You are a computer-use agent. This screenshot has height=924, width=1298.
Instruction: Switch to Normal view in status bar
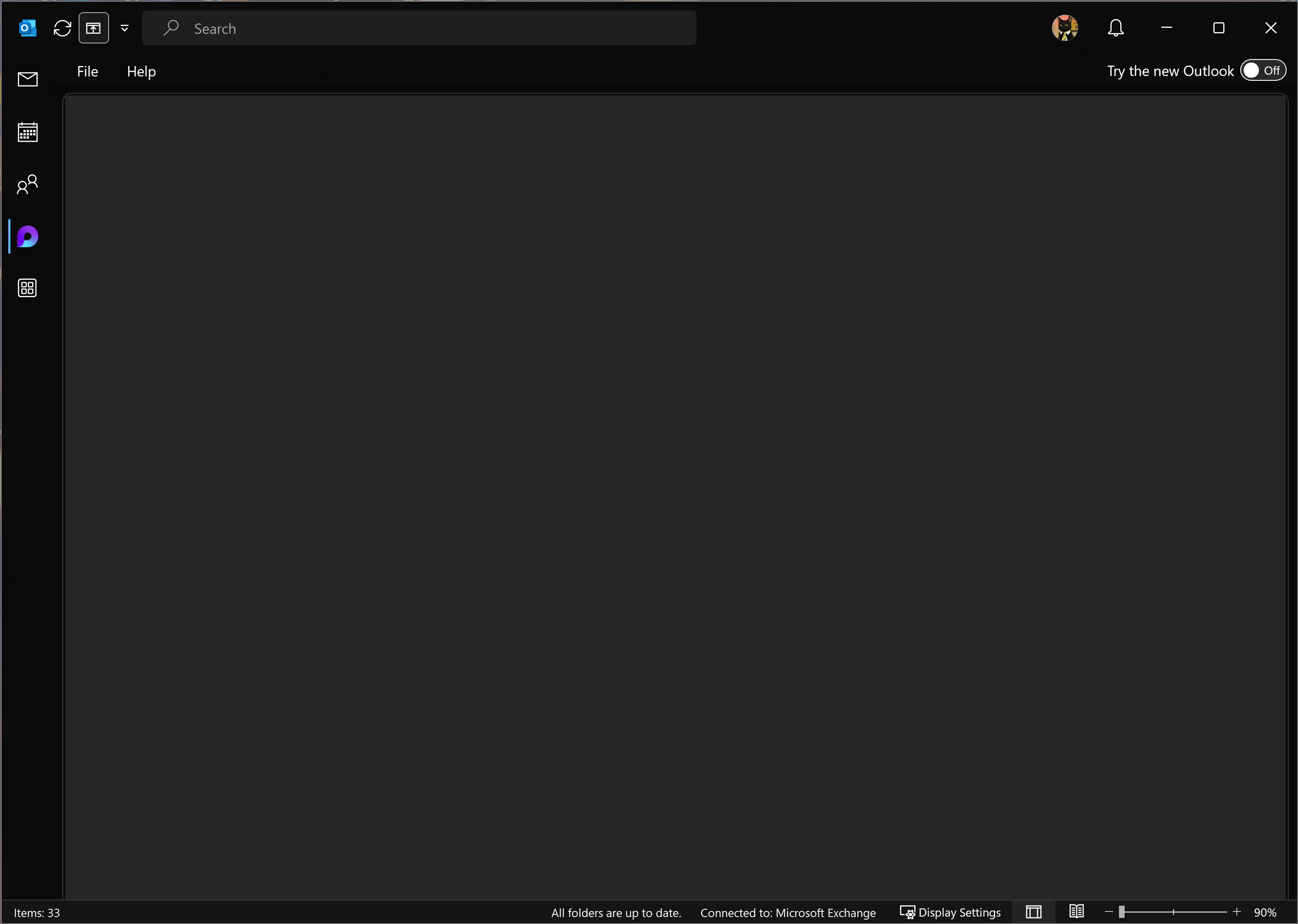(x=1033, y=912)
